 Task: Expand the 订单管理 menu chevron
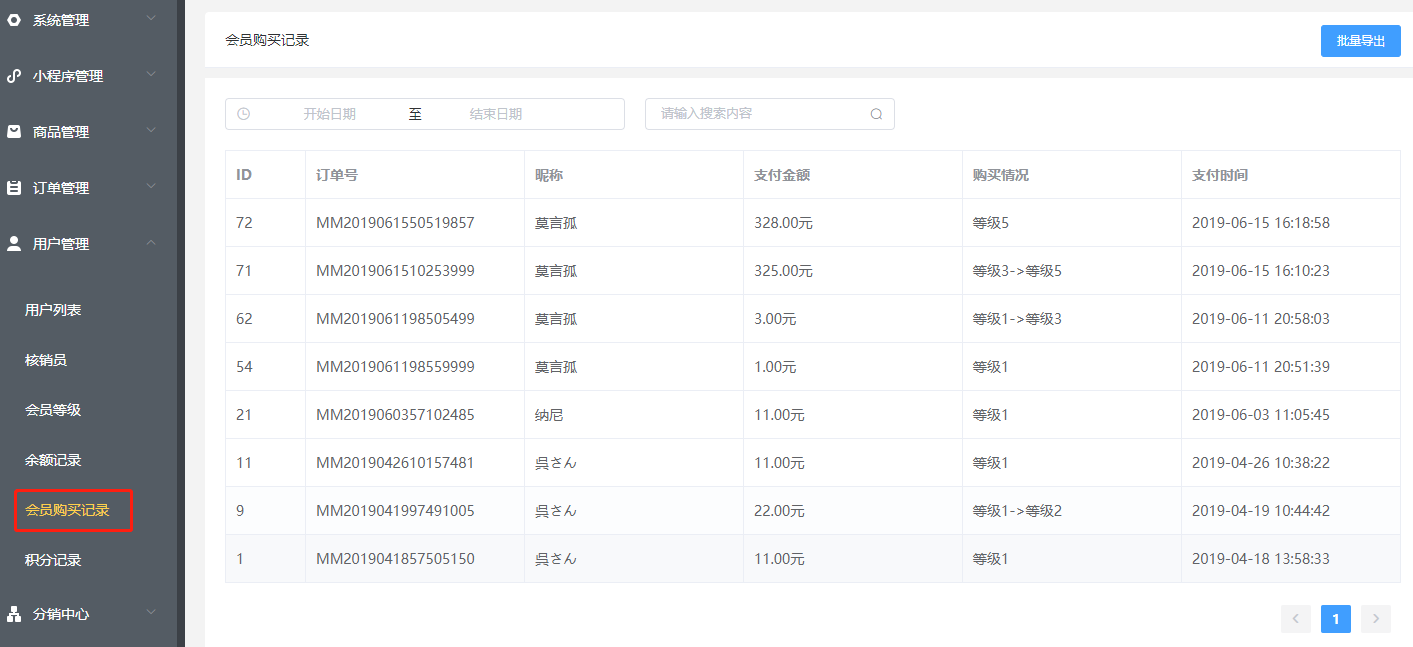(151, 186)
